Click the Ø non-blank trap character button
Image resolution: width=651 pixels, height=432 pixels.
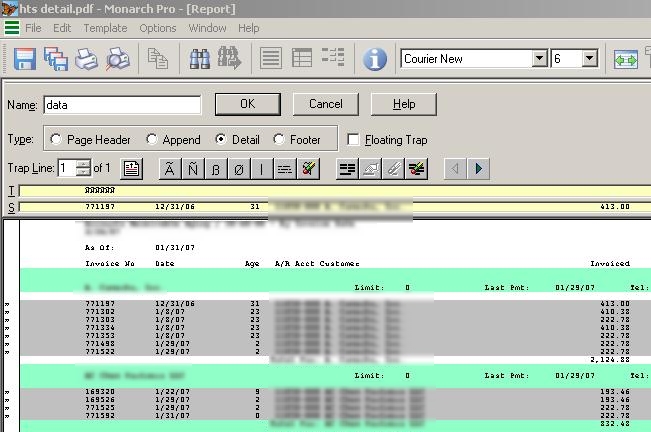coord(240,168)
